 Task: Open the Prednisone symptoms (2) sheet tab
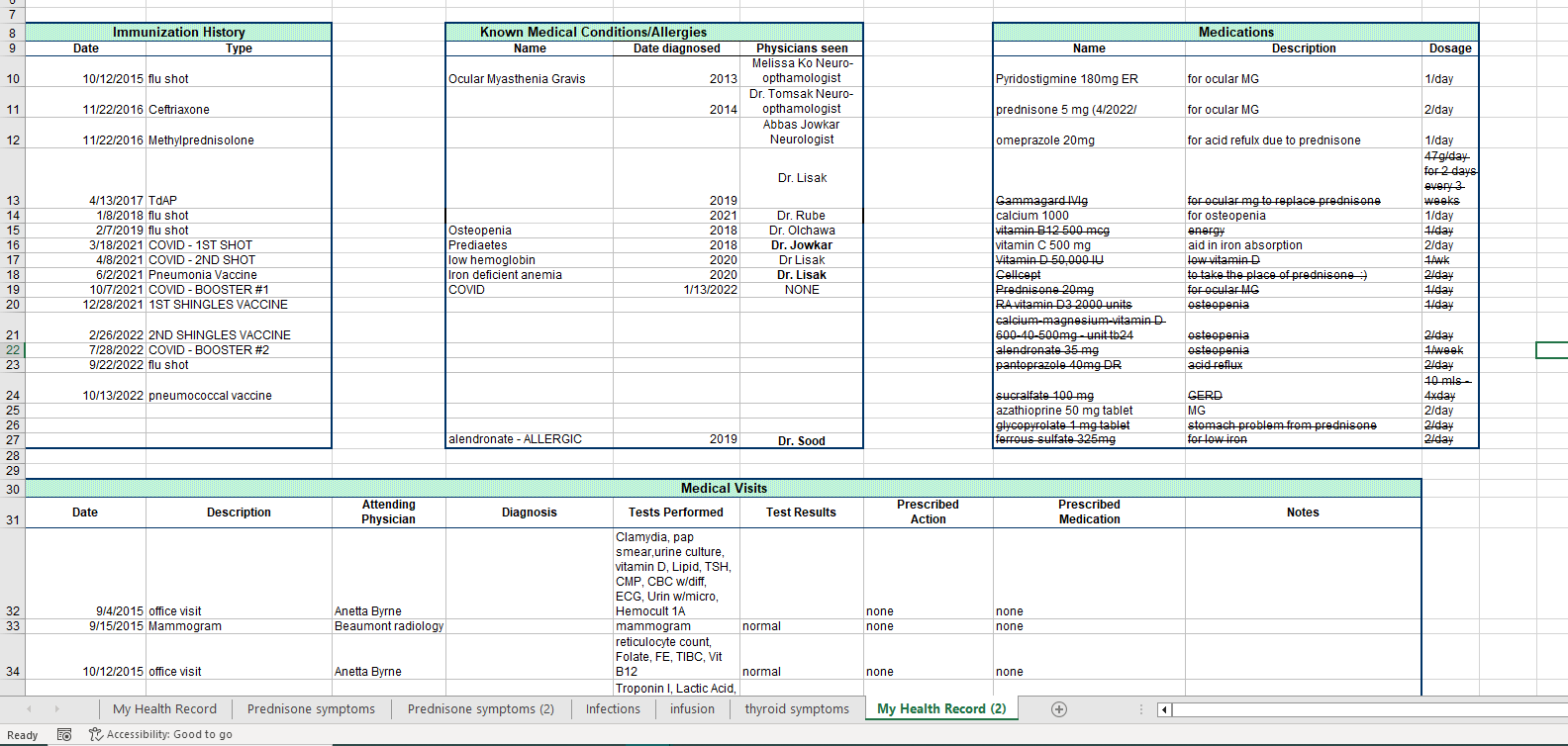(481, 708)
